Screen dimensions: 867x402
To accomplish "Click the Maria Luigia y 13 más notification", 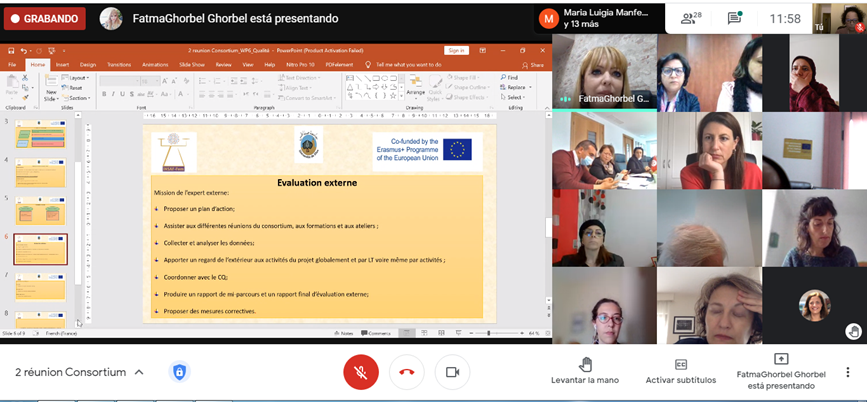I will pos(599,18).
